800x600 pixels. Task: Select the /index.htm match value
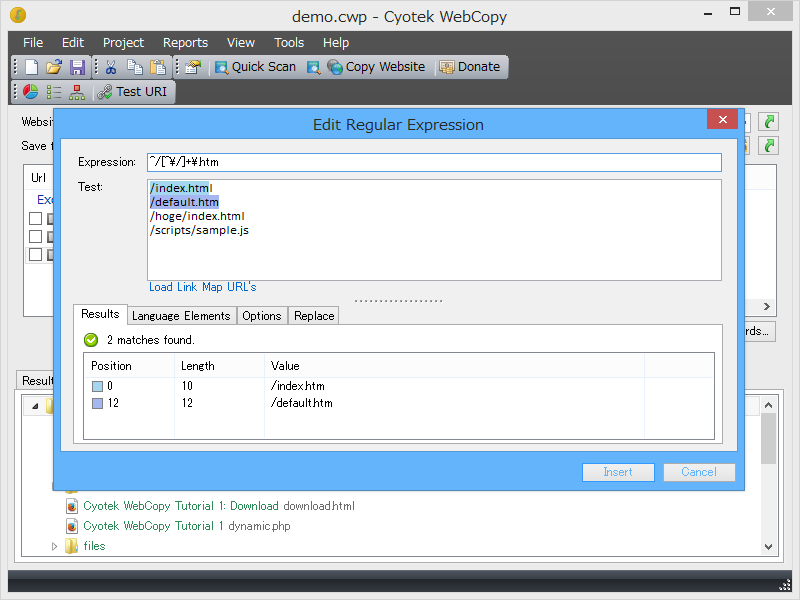pos(297,386)
